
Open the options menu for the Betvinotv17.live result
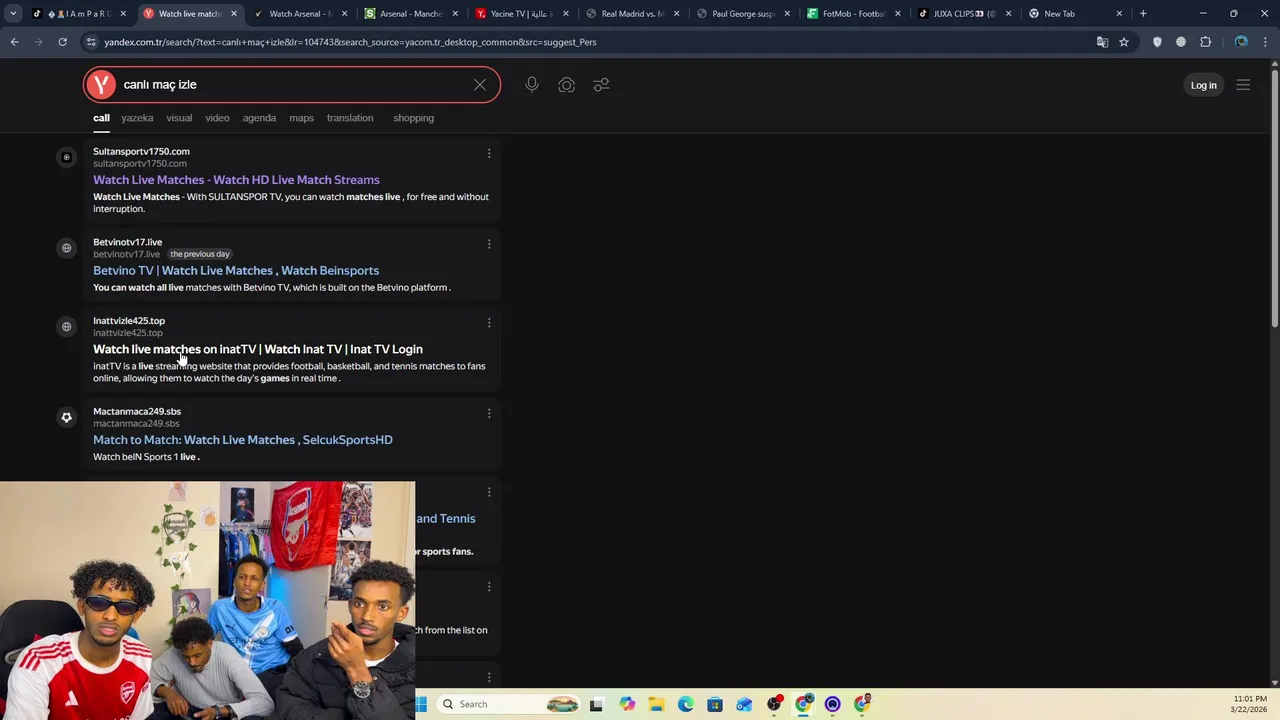click(489, 244)
